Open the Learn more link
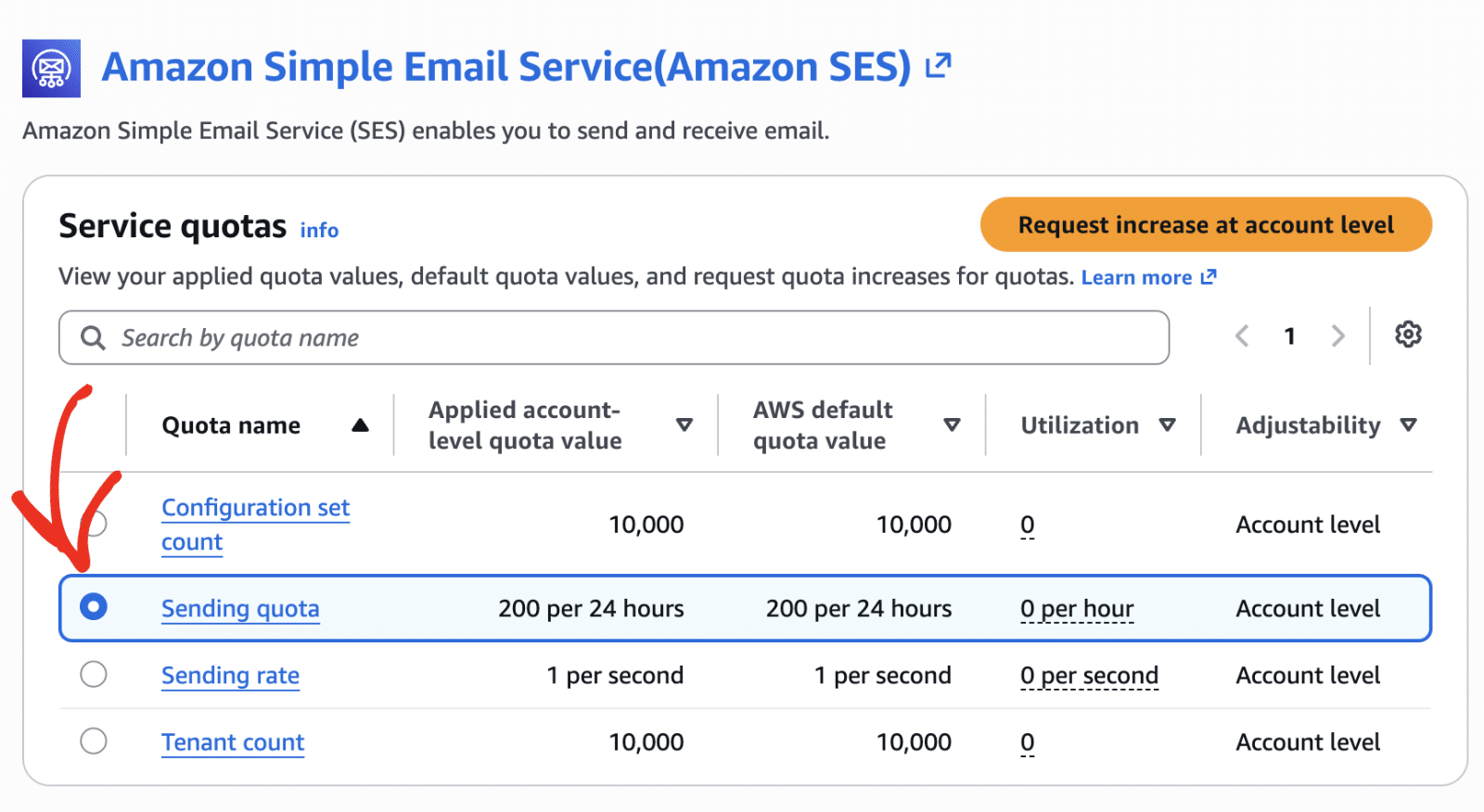The width and height of the screenshot is (1484, 812). pyautogui.click(x=1148, y=277)
